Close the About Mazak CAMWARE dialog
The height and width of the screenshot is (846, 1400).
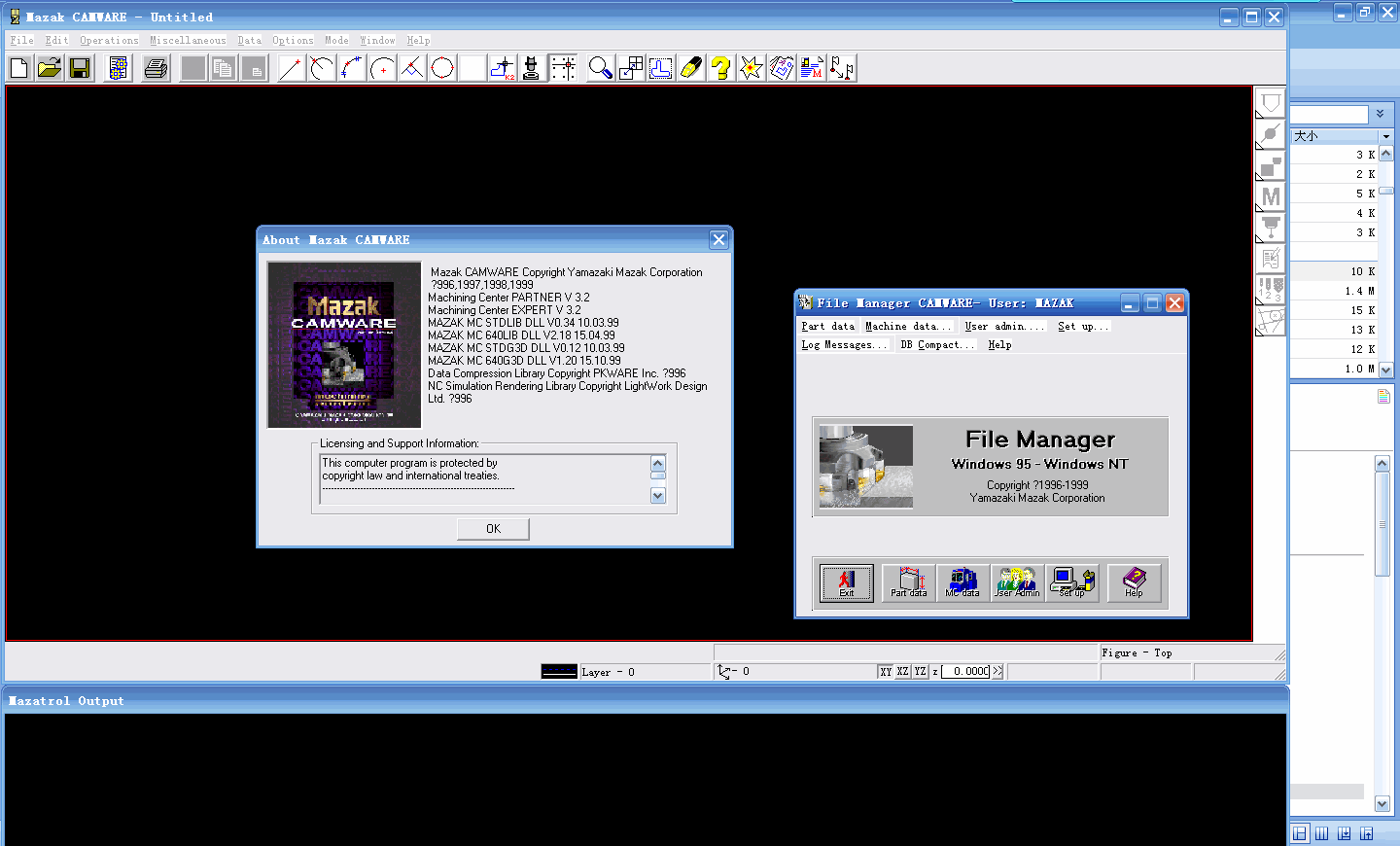coord(718,239)
